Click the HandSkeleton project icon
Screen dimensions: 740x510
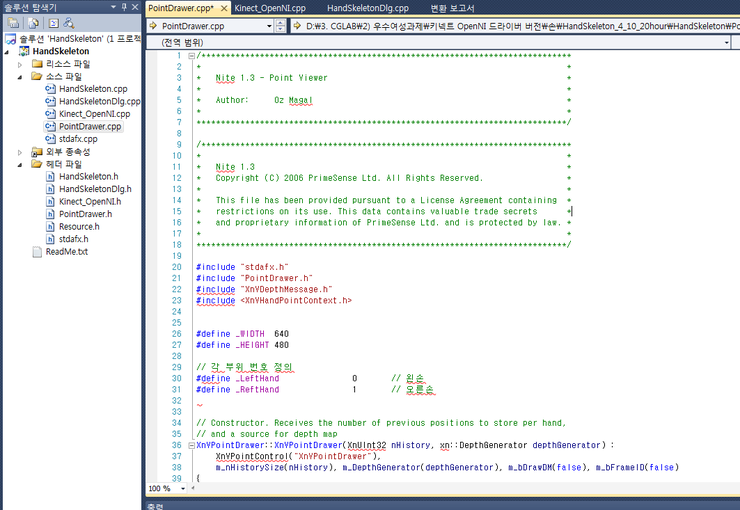coord(24,51)
